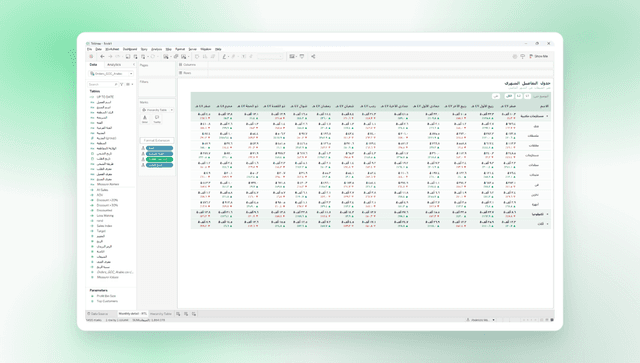Click the first blue pill in the Marks card
Viewport: 640px width, 363px height.
coord(159,148)
